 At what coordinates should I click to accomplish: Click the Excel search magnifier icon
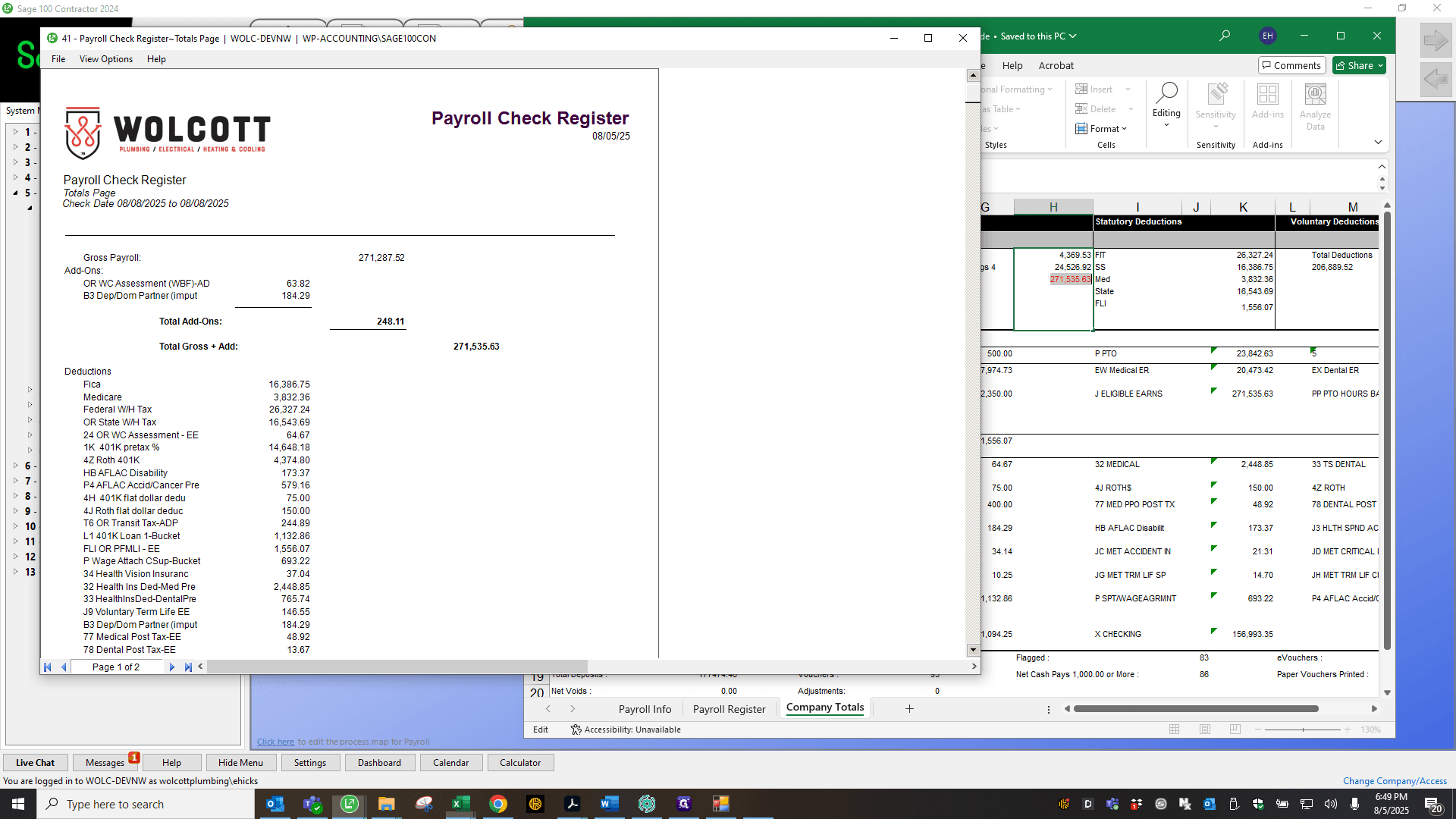click(1225, 36)
